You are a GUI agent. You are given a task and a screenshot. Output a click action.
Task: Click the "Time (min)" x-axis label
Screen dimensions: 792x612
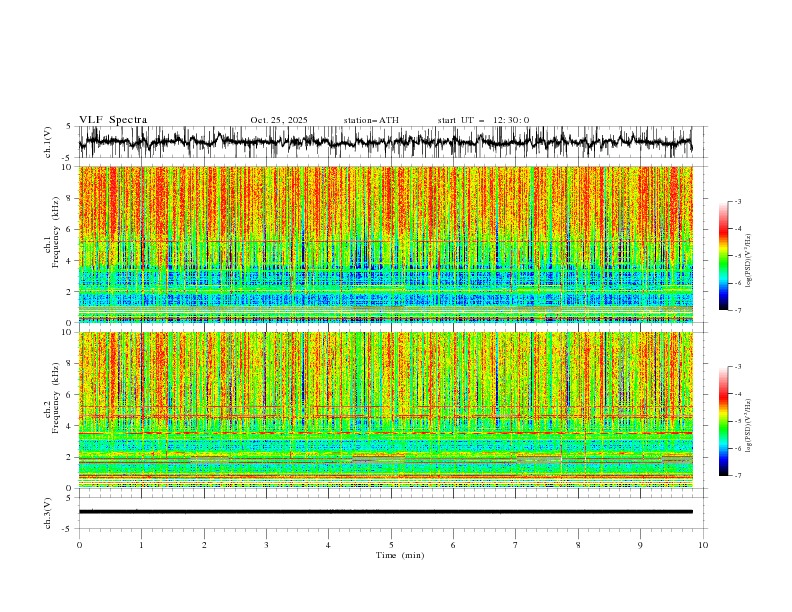[x=400, y=555]
